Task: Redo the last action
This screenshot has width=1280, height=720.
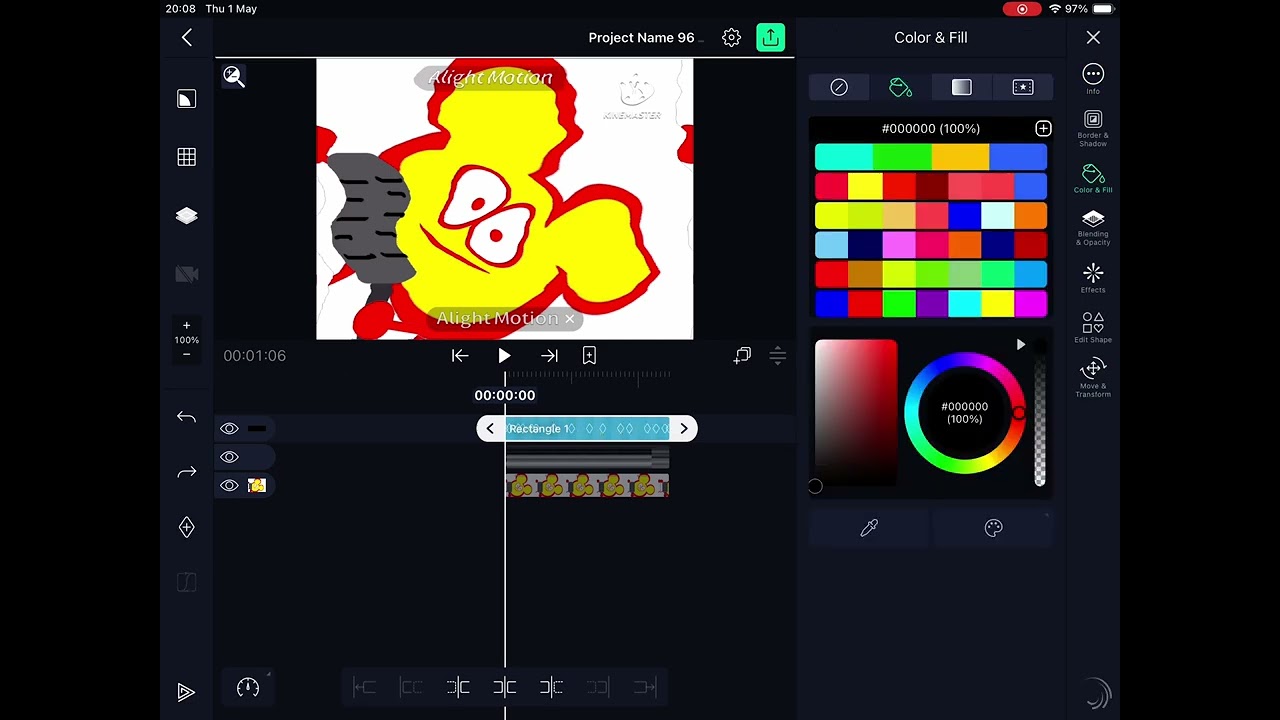Action: pyautogui.click(x=187, y=472)
